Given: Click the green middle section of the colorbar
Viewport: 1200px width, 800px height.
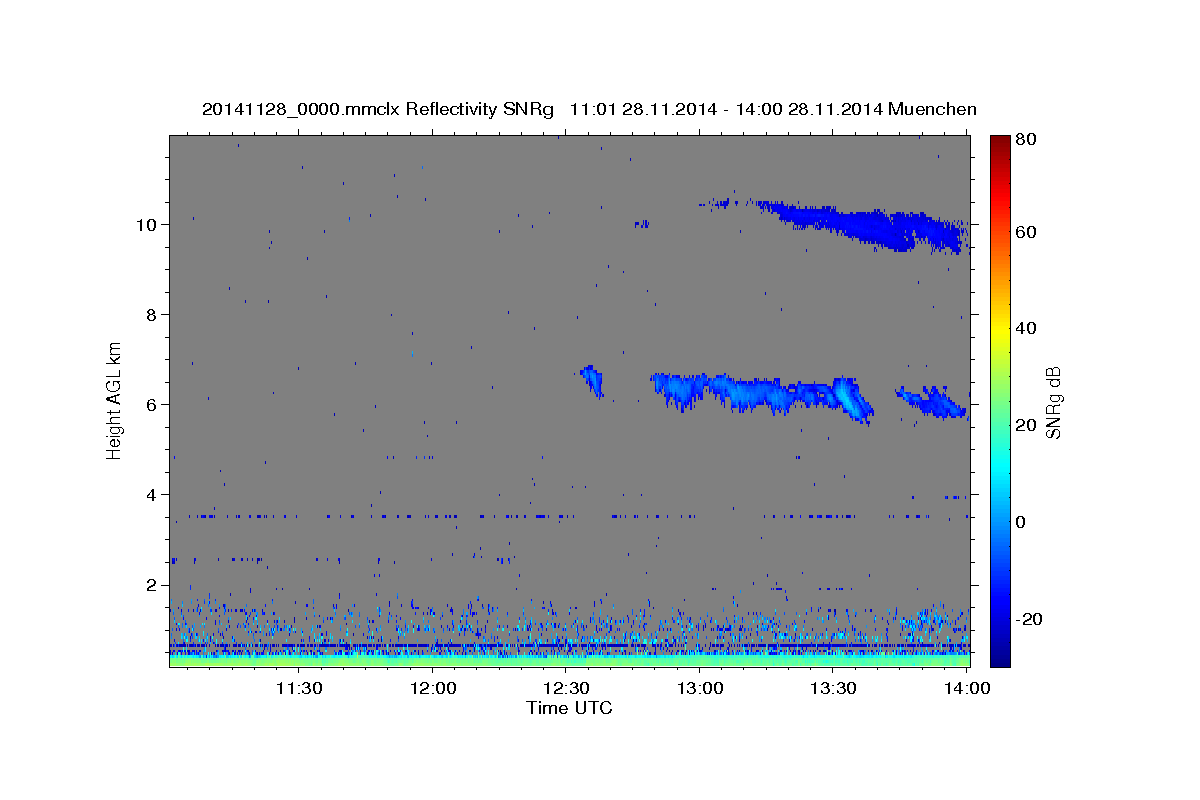Looking at the screenshot, I should pyautogui.click(x=1000, y=400).
